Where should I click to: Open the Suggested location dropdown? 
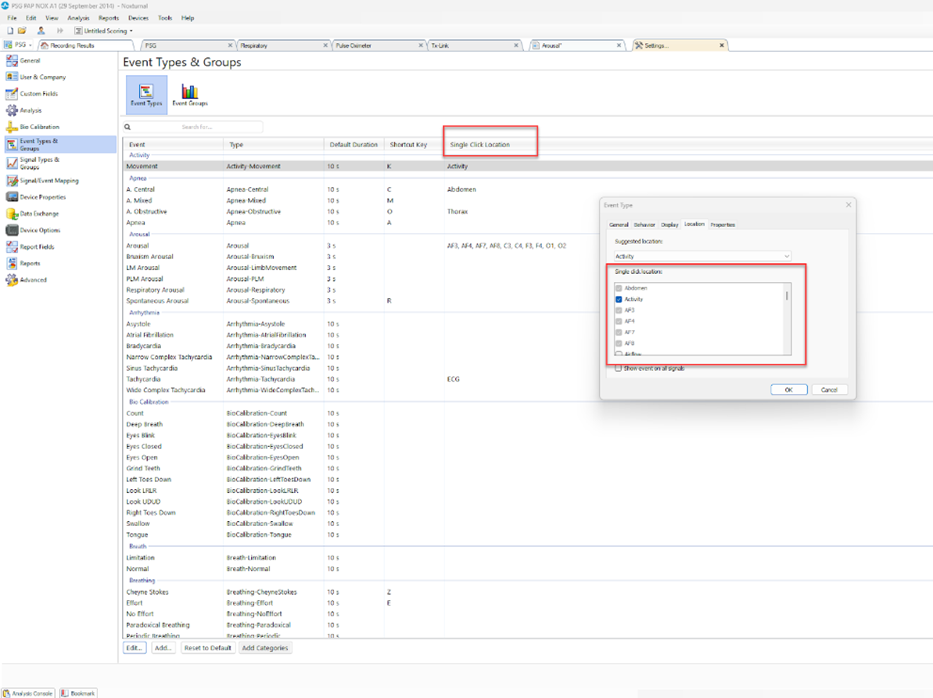[x=787, y=254]
